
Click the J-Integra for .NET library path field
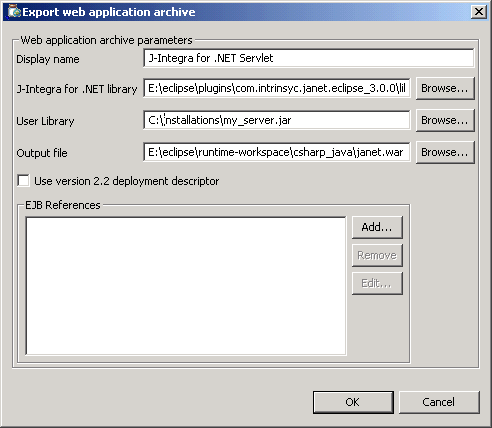pos(277,88)
